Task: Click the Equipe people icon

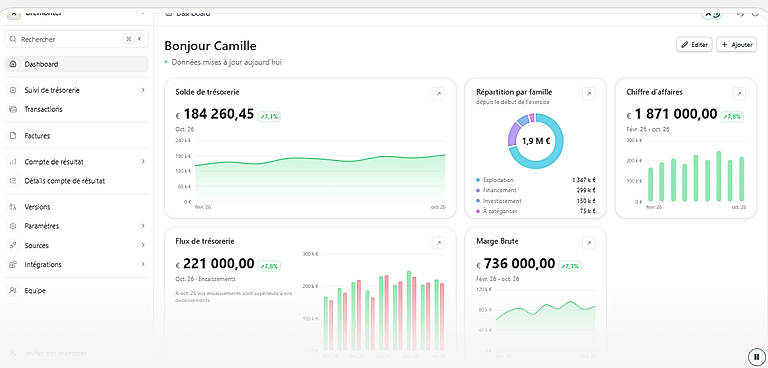Action: pyautogui.click(x=13, y=291)
